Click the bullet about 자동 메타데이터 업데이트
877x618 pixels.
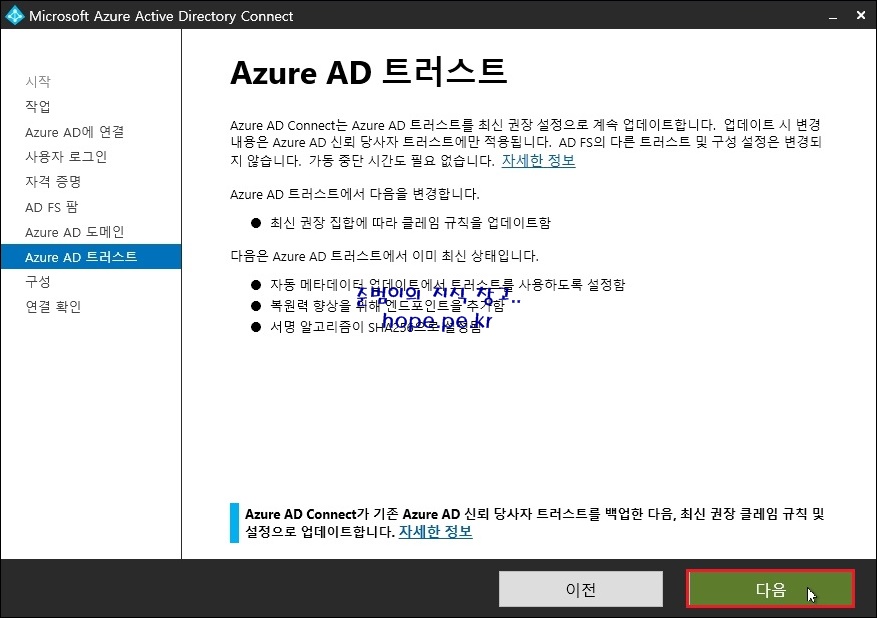click(447, 285)
